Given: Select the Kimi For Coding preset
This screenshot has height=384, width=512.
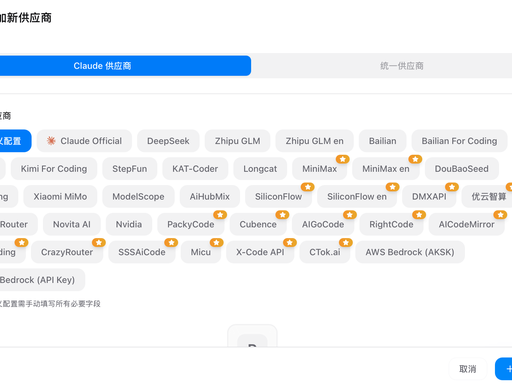Looking at the screenshot, I should point(54,169).
